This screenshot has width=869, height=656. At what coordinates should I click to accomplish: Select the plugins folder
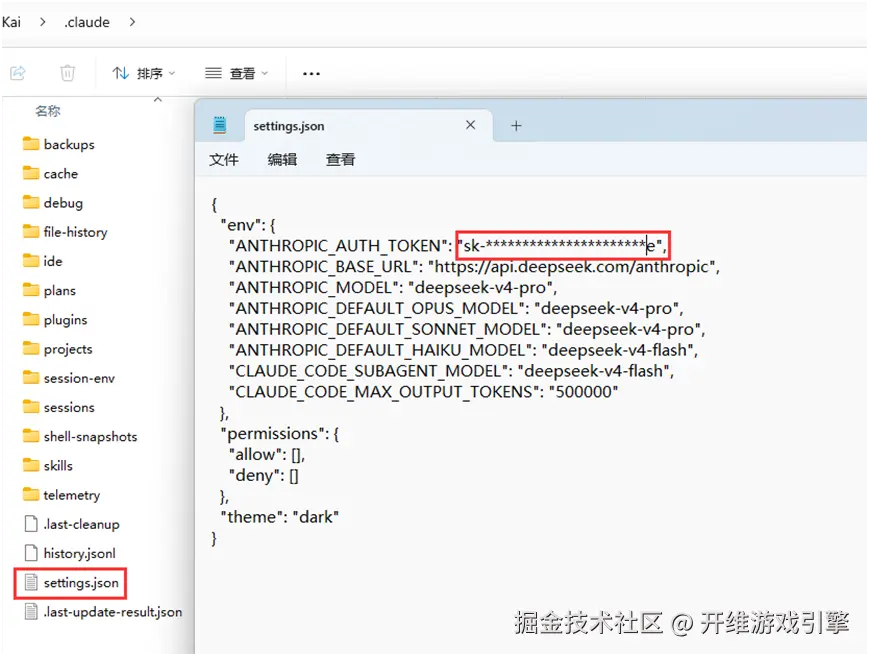[55, 320]
